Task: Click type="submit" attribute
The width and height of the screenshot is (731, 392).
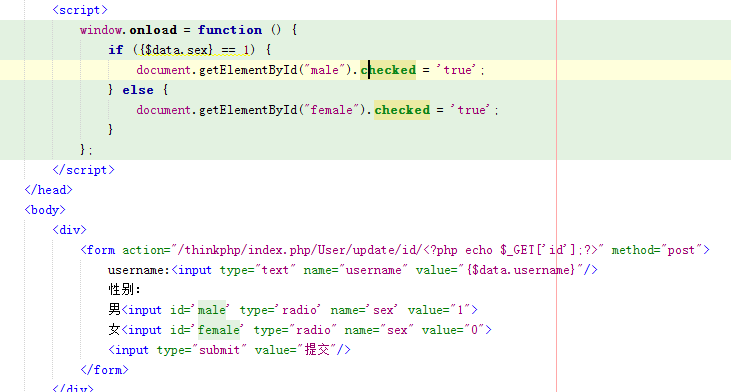Action: [201, 351]
